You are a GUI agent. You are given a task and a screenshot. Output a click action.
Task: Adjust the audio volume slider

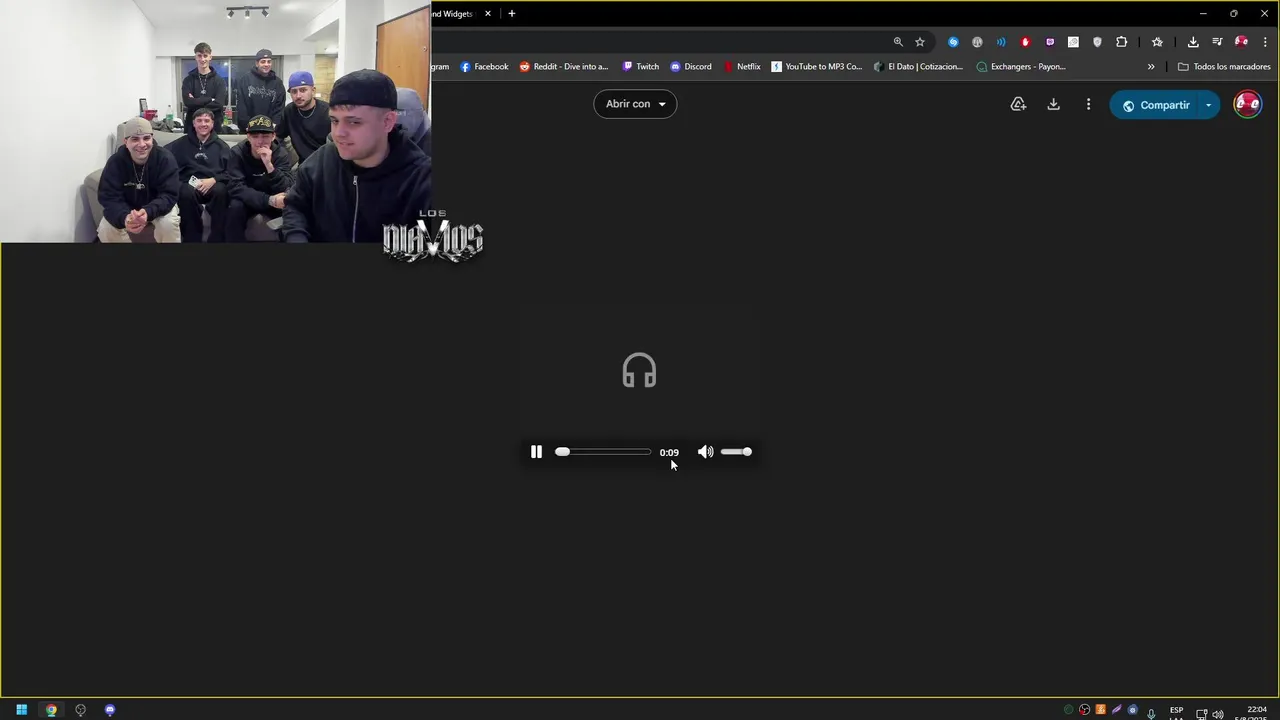736,452
